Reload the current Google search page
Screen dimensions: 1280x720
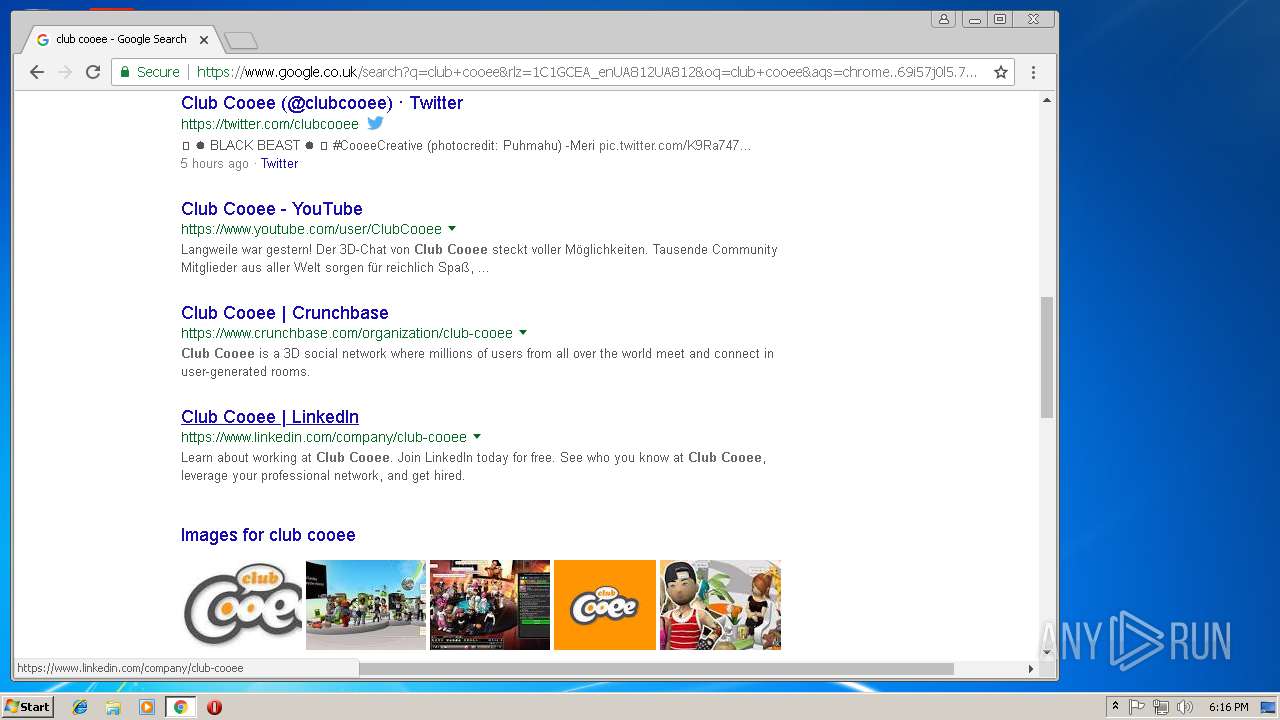[93, 72]
